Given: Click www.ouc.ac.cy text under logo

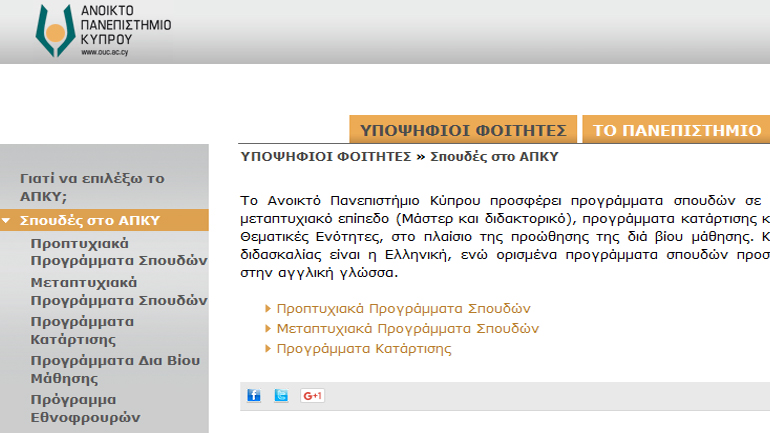Looking at the screenshot, I should pyautogui.click(x=105, y=52).
